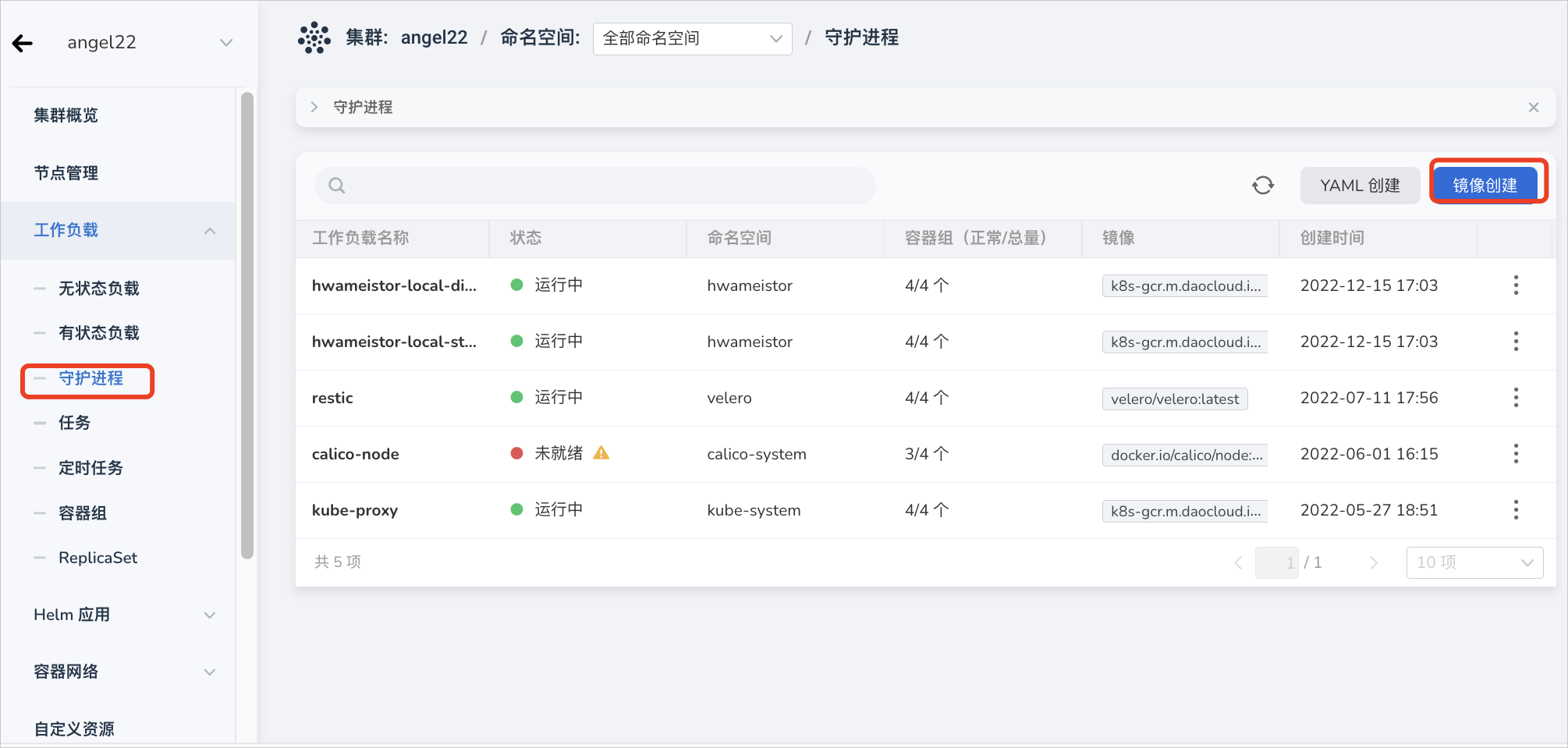Select 定时任务 in sidebar
The width and height of the screenshot is (1568, 748).
pos(91,468)
